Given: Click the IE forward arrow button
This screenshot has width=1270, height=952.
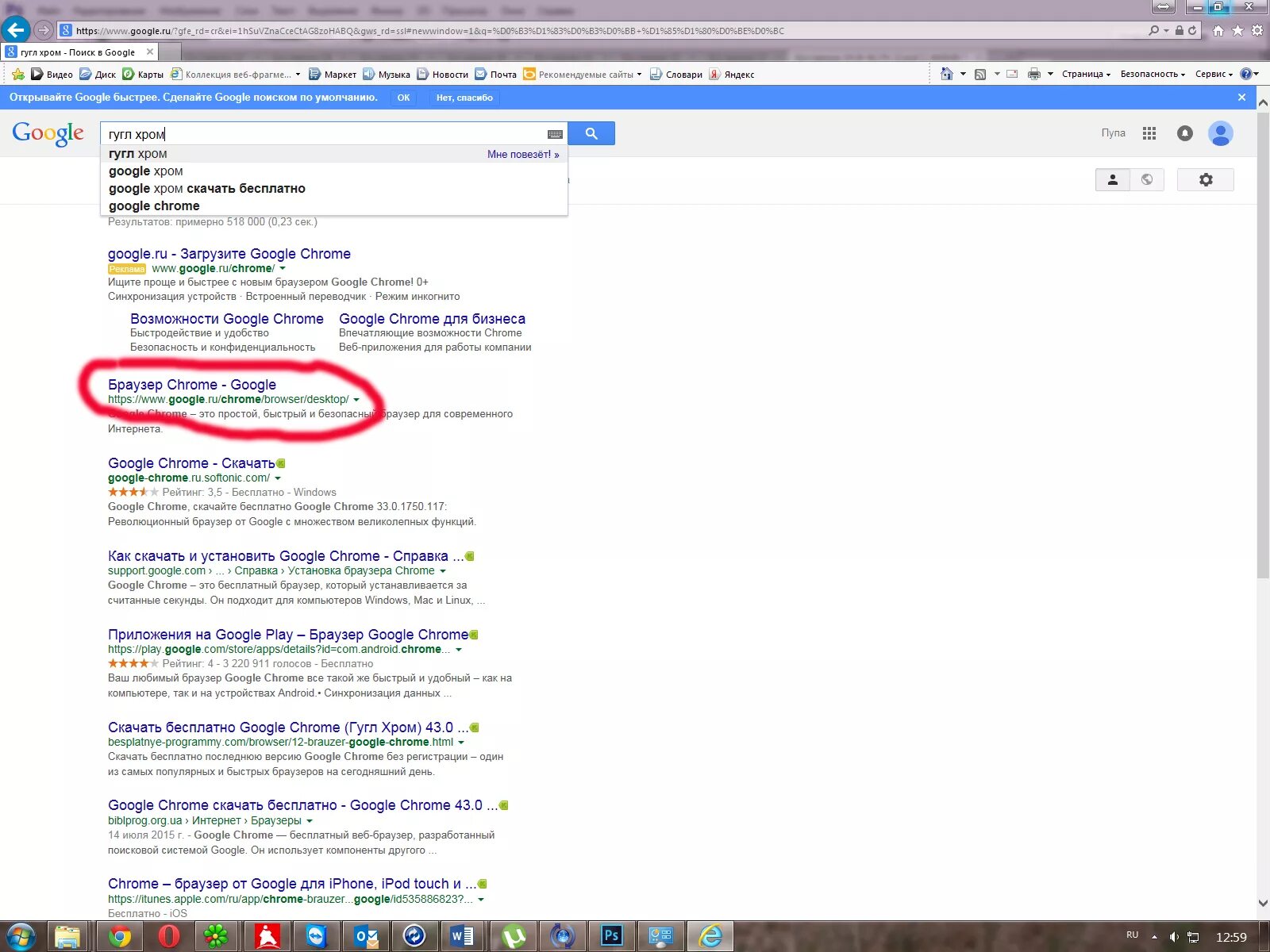Looking at the screenshot, I should coord(44,30).
